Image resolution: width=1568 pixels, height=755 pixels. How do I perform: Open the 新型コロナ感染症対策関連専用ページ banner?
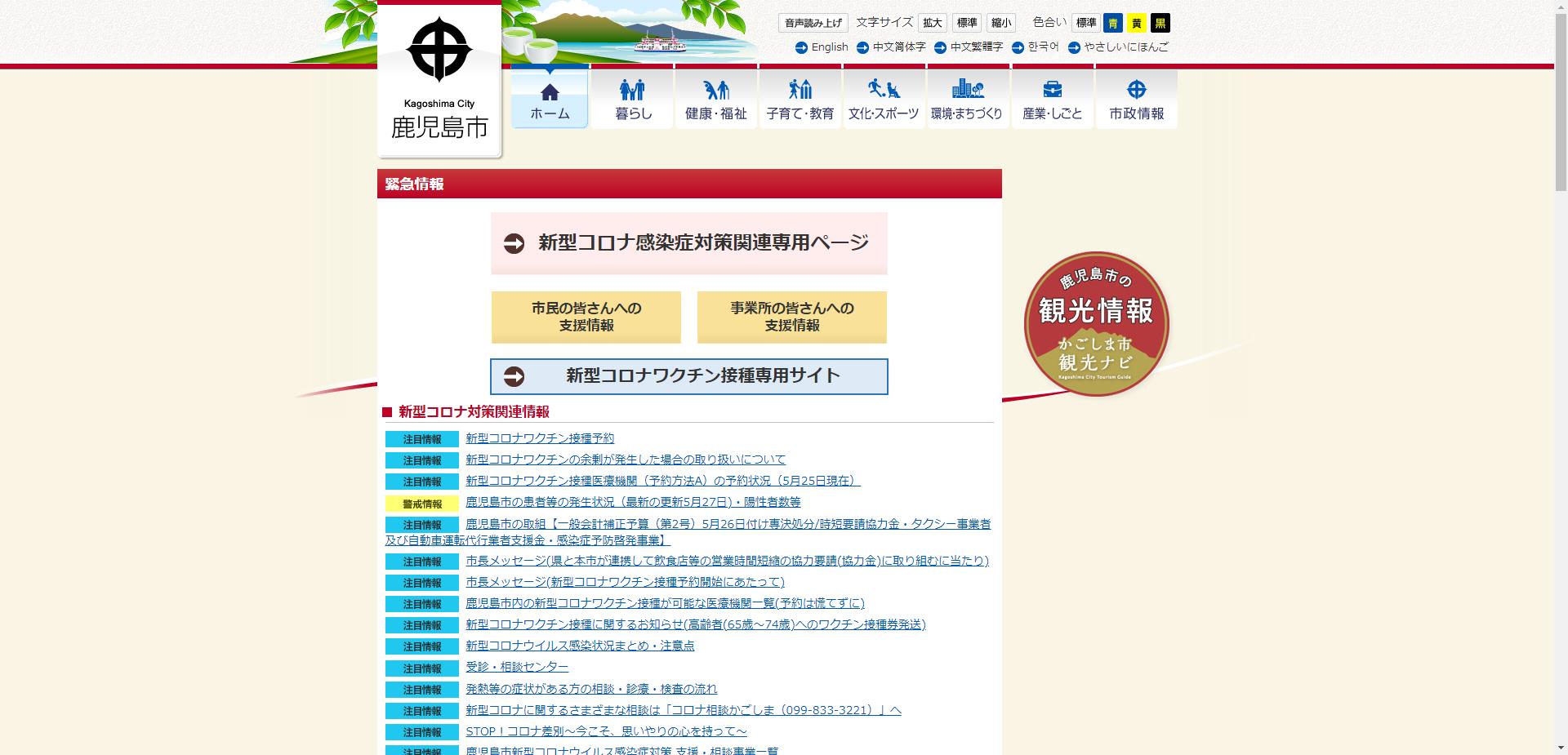coord(688,242)
